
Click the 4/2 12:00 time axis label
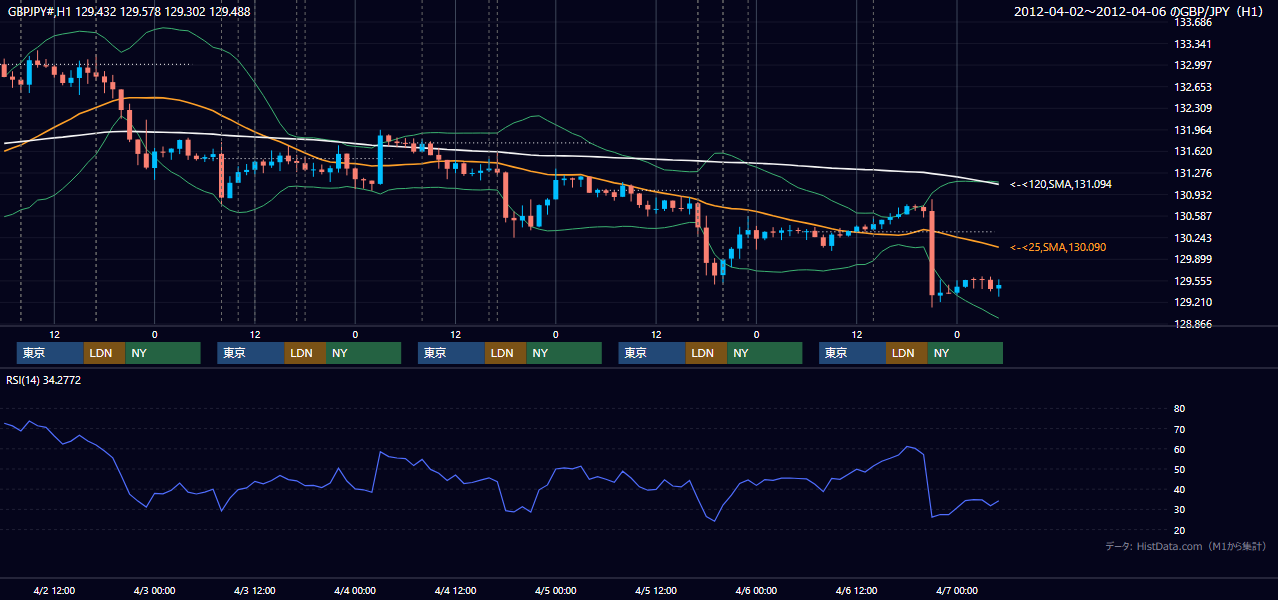(54, 590)
